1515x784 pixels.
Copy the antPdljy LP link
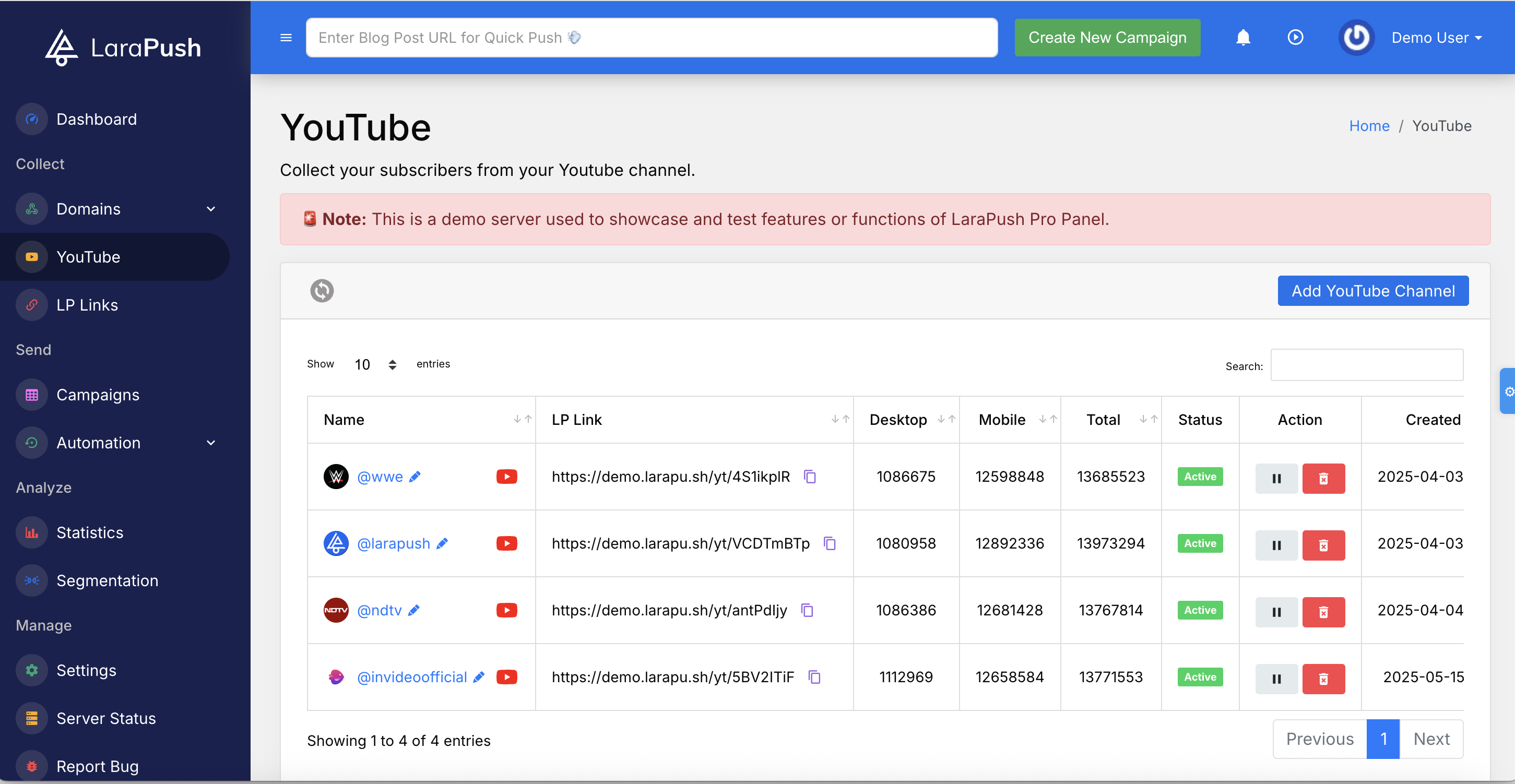click(808, 611)
